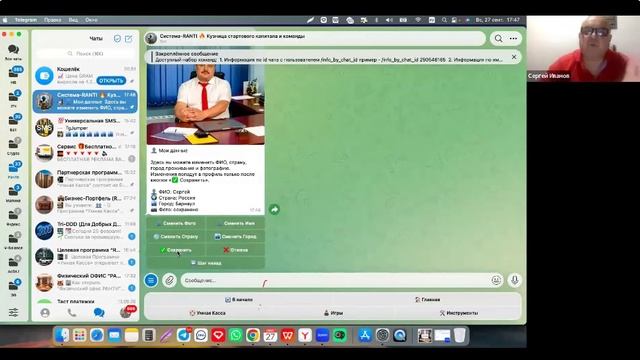Select 'В начало' keyboard button

pyautogui.click(x=239, y=300)
